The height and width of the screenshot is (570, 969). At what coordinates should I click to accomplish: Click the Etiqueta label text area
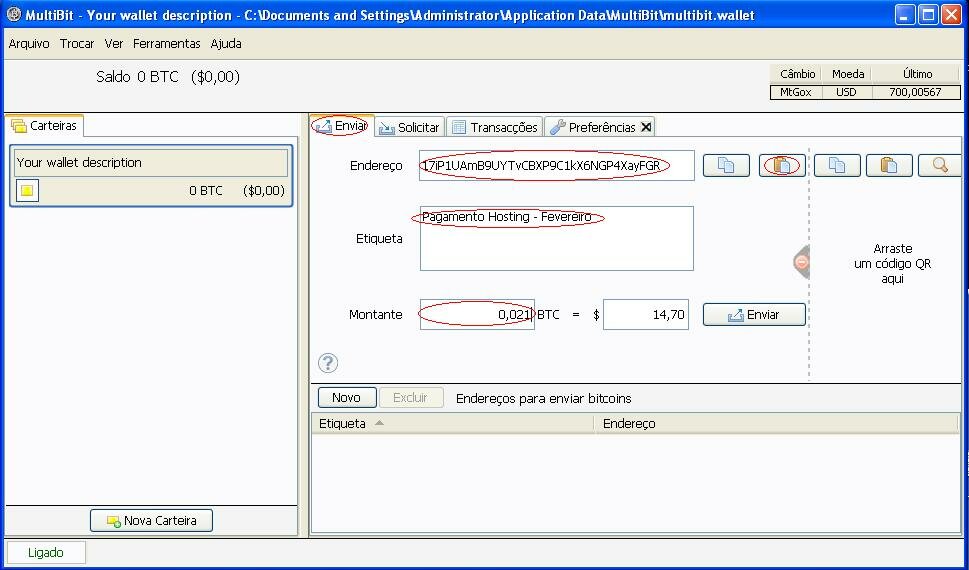[556, 239]
